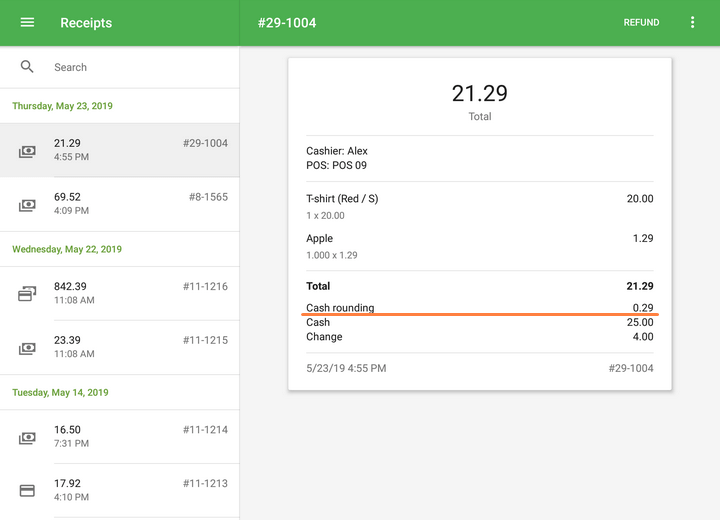Screen dimensions: 720x520
Task: Click the Tuesday, May 14, 2019 date header
Action: coord(60,393)
